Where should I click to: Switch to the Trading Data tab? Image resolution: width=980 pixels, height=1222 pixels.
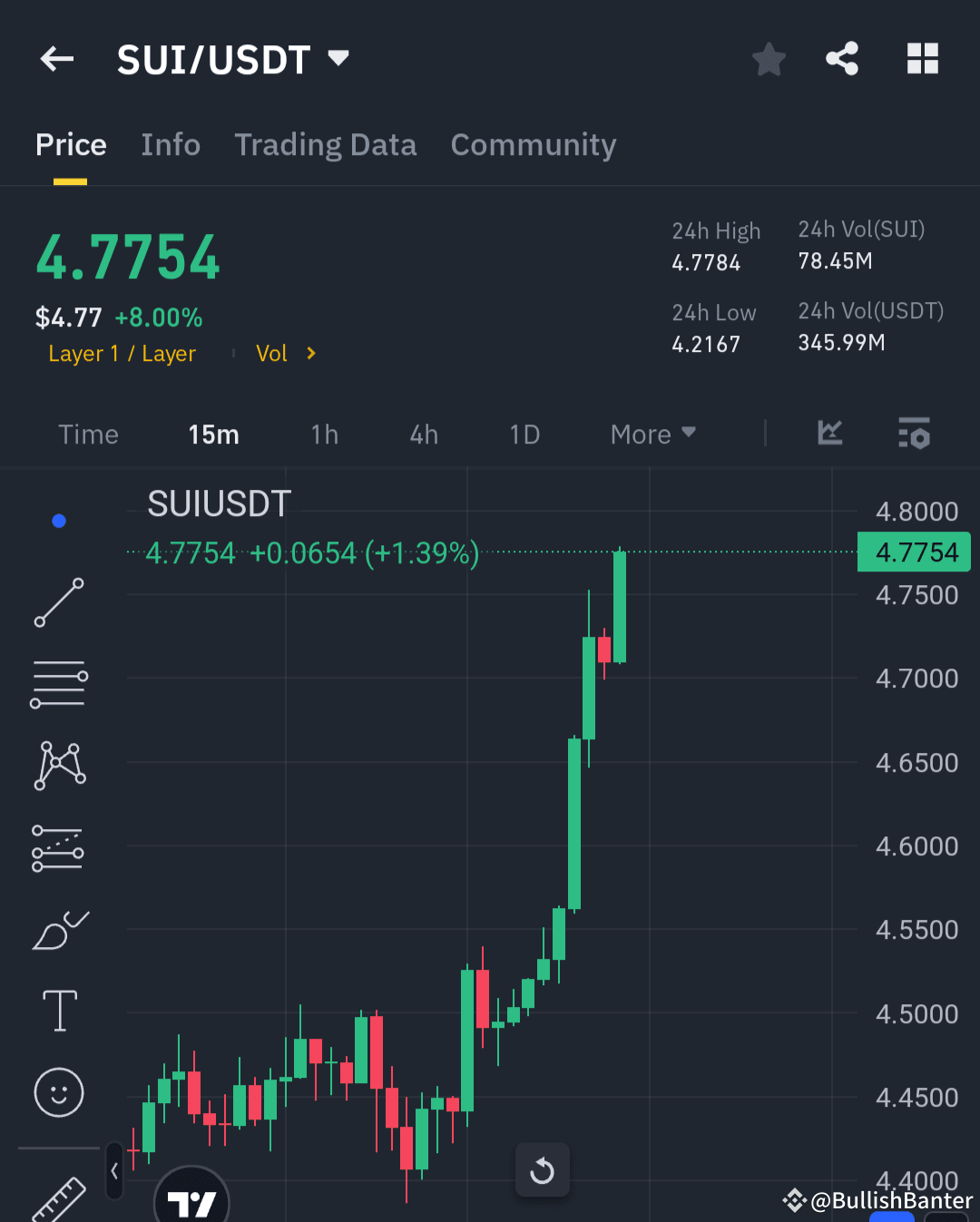326,144
